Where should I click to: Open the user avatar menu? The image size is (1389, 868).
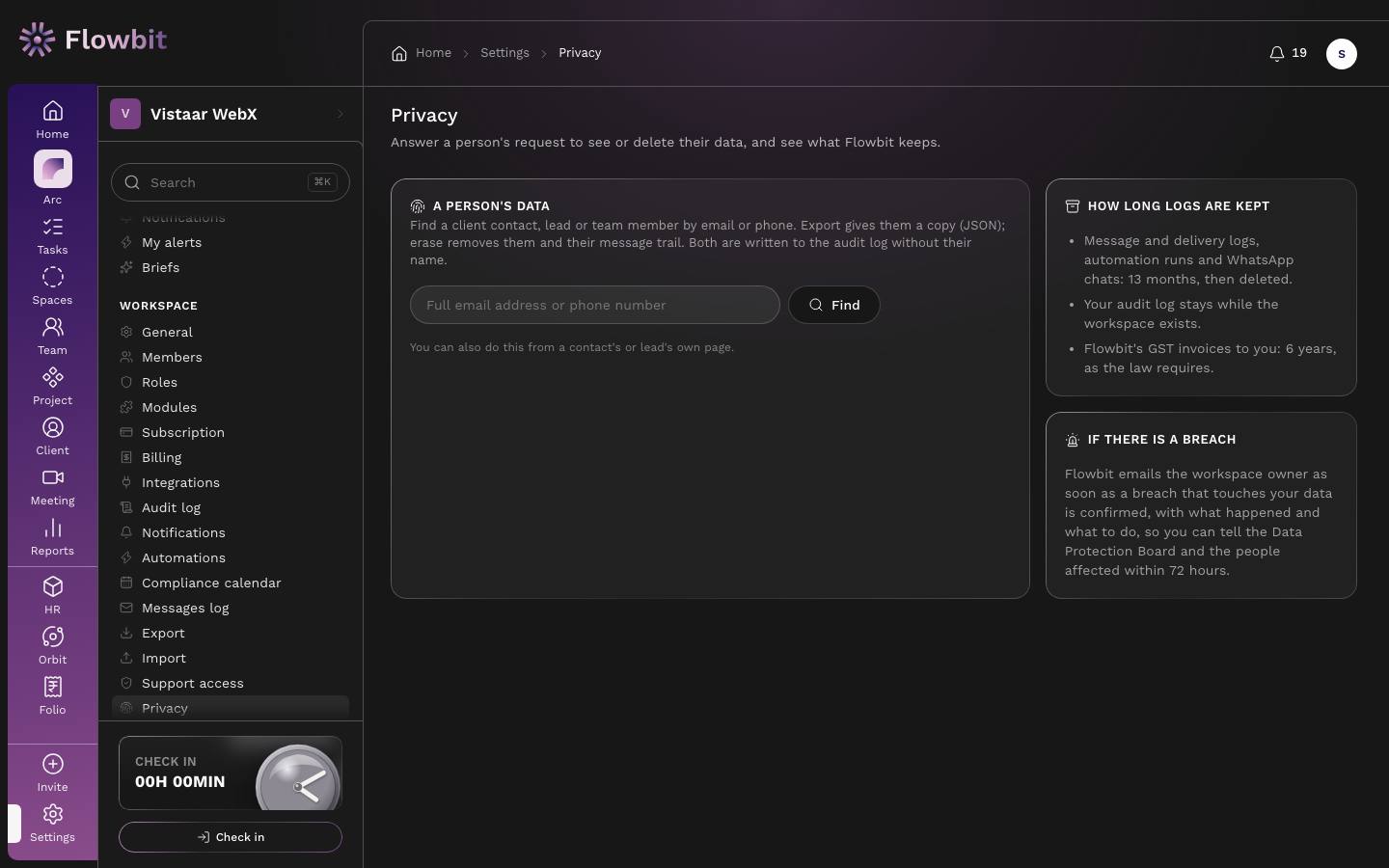coord(1342,54)
